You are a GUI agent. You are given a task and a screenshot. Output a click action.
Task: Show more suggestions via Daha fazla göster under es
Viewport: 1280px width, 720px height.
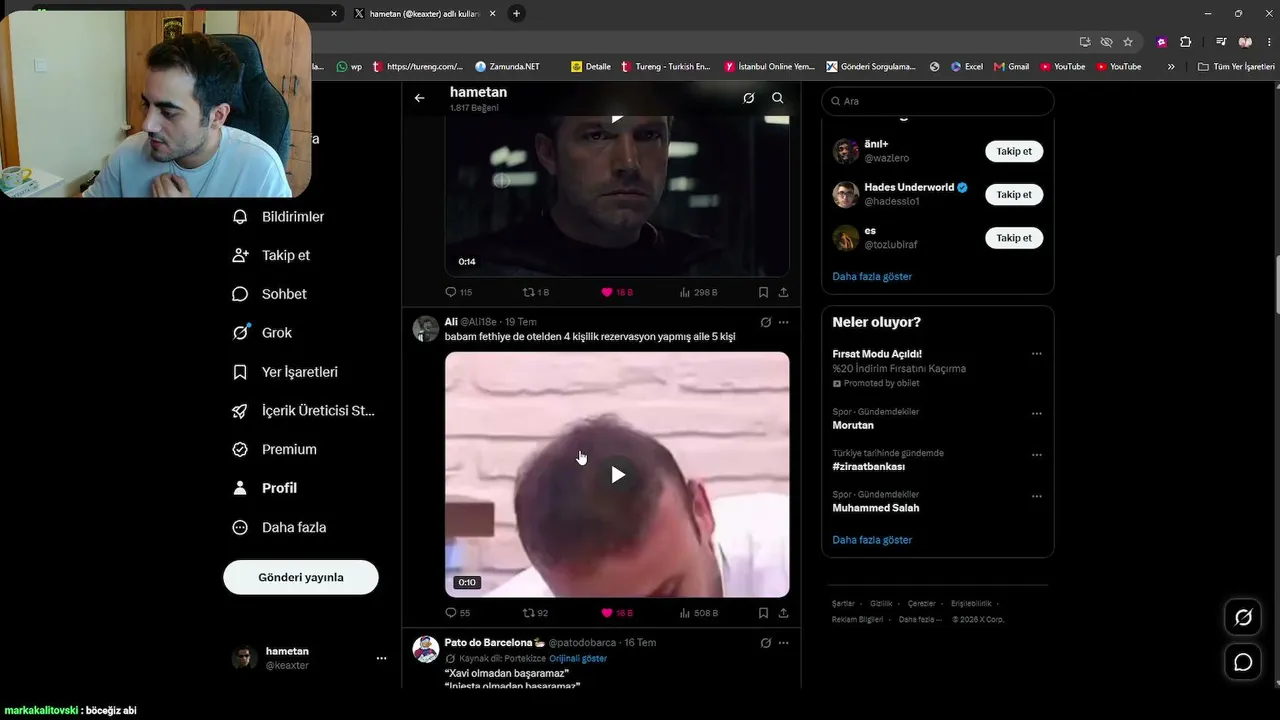point(872,276)
